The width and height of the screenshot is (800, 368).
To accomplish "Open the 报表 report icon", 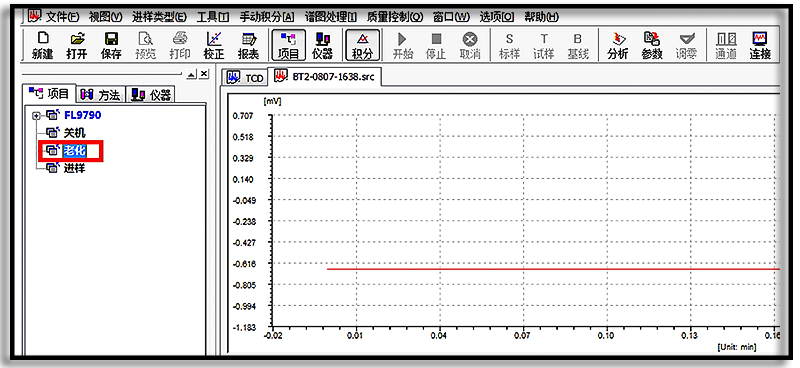I will [x=248, y=45].
